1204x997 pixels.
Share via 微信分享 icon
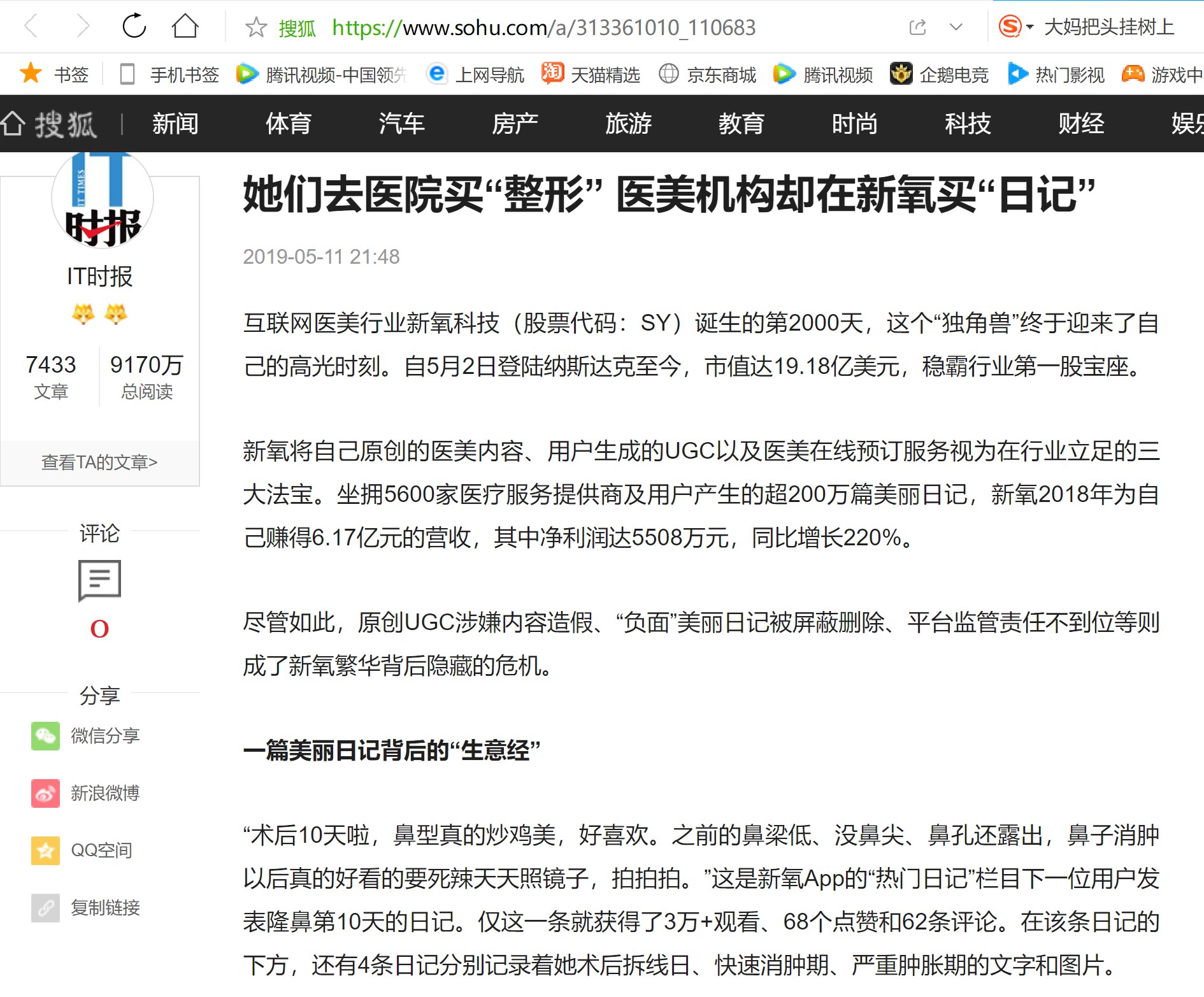45,736
